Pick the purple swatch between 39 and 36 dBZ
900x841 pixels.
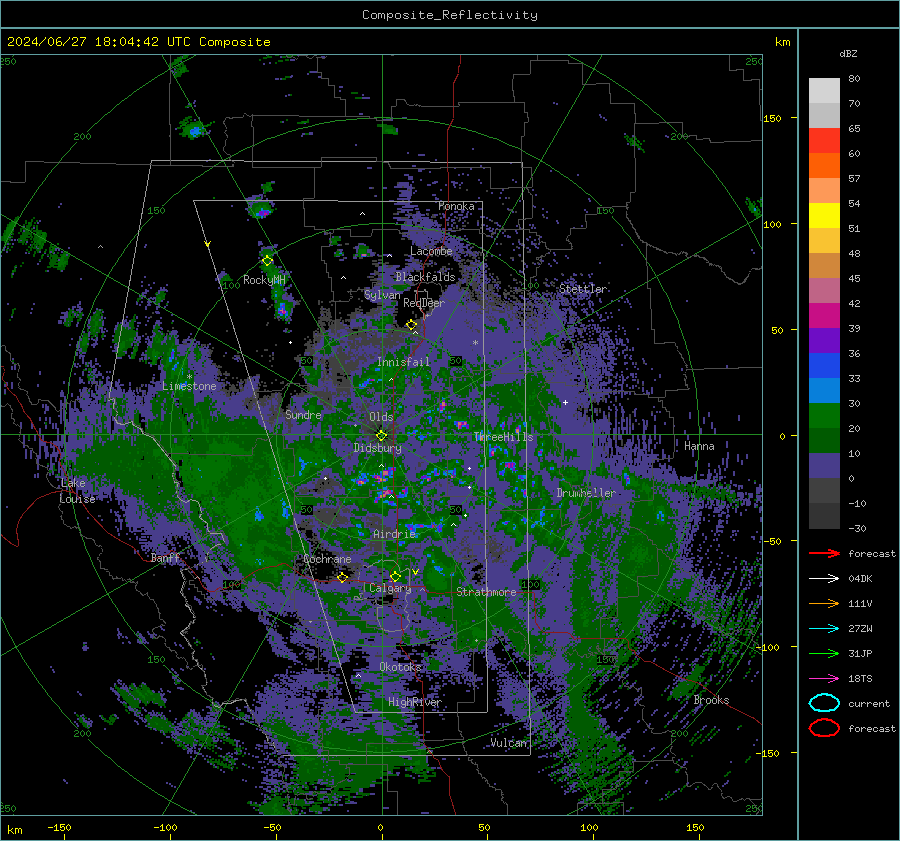click(x=824, y=341)
